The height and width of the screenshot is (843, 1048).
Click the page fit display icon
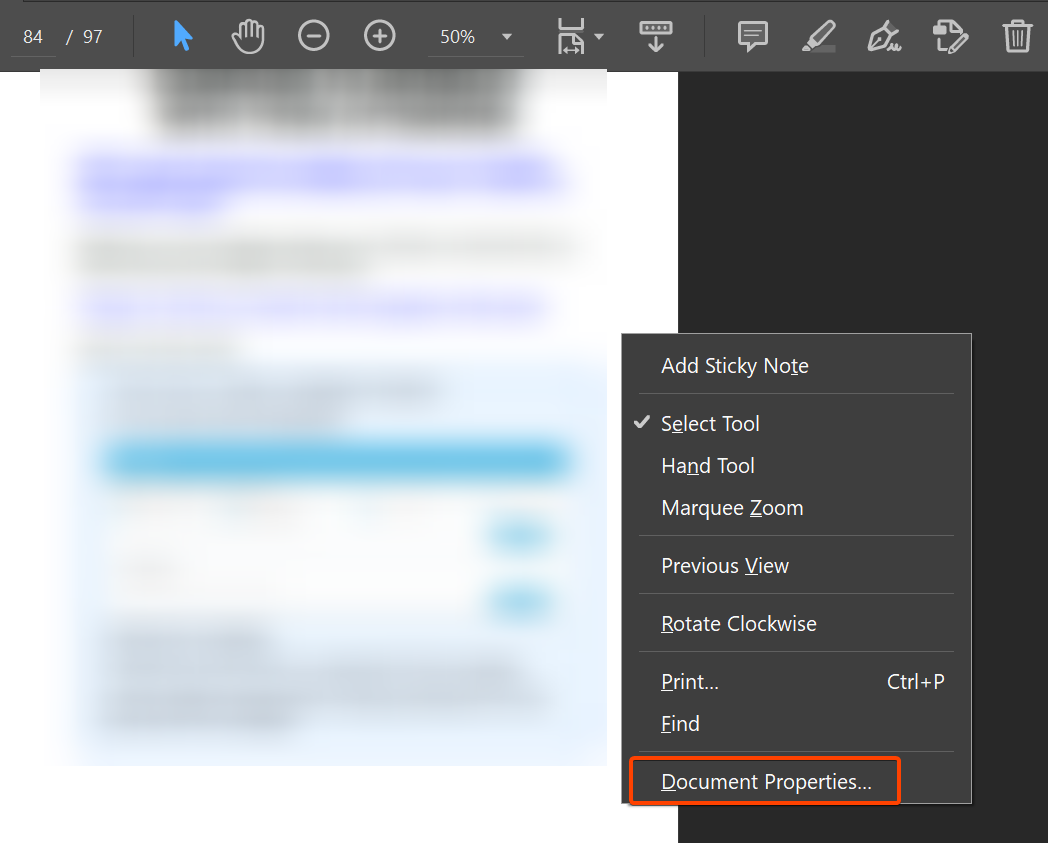click(571, 36)
